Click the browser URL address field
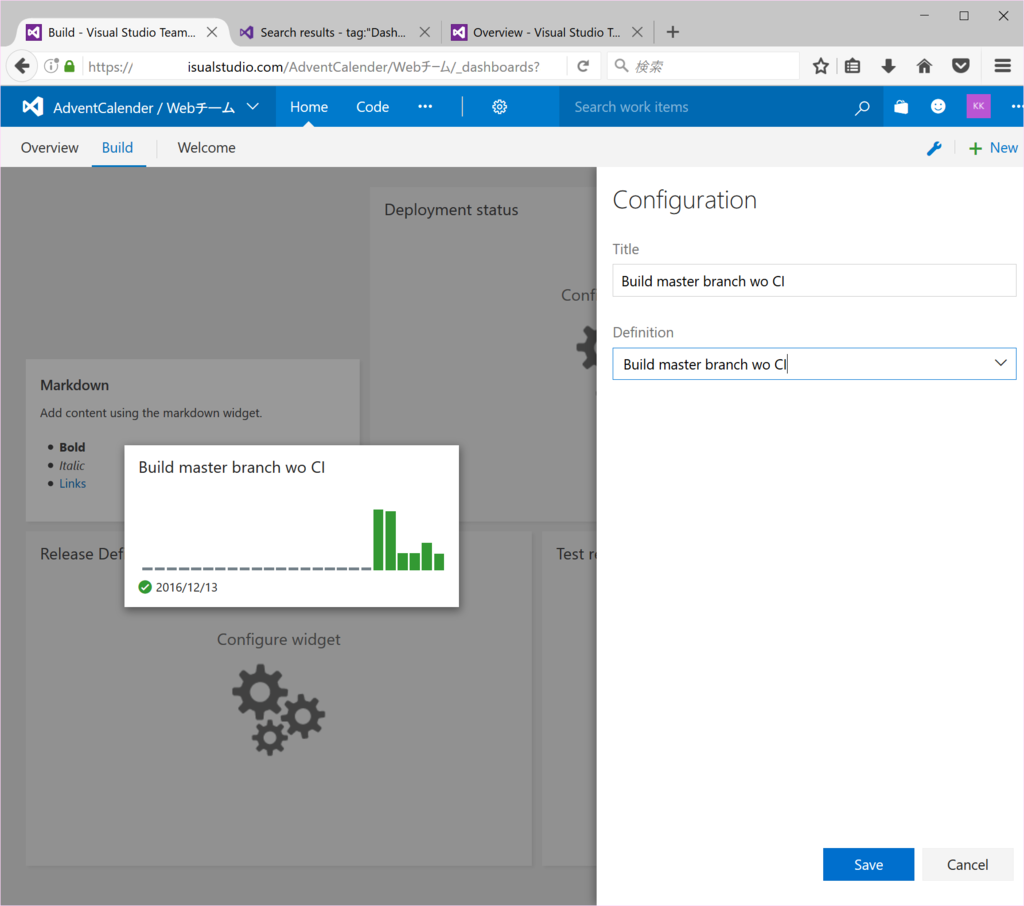Screen dimensions: 1024x906 pos(323,67)
